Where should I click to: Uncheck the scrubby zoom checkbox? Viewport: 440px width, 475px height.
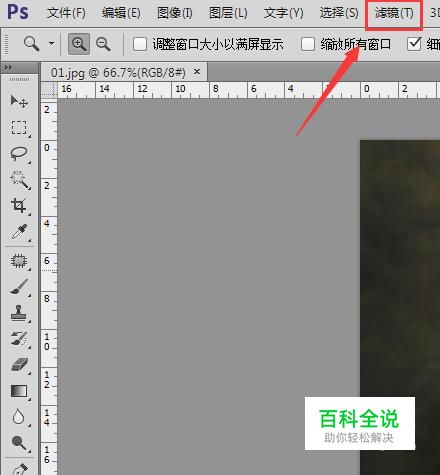[414, 44]
